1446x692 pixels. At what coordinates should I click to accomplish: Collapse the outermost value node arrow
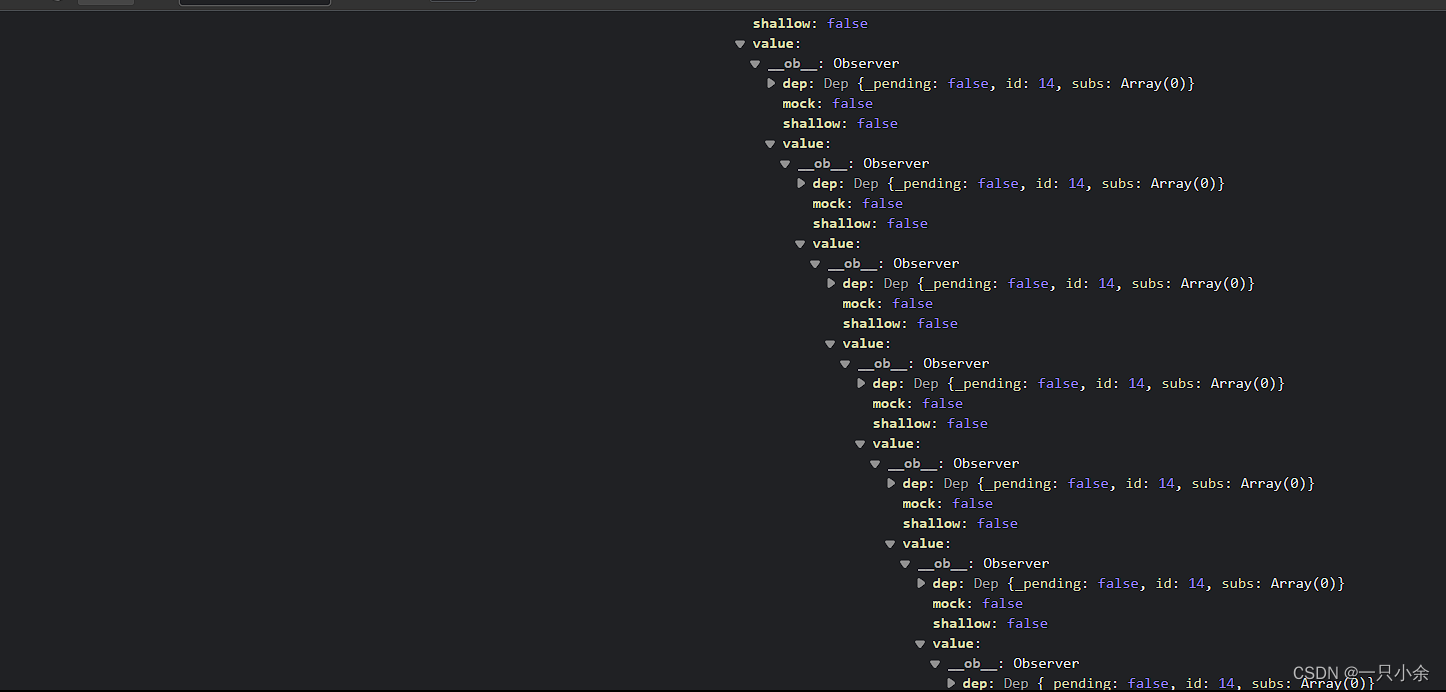click(x=740, y=44)
